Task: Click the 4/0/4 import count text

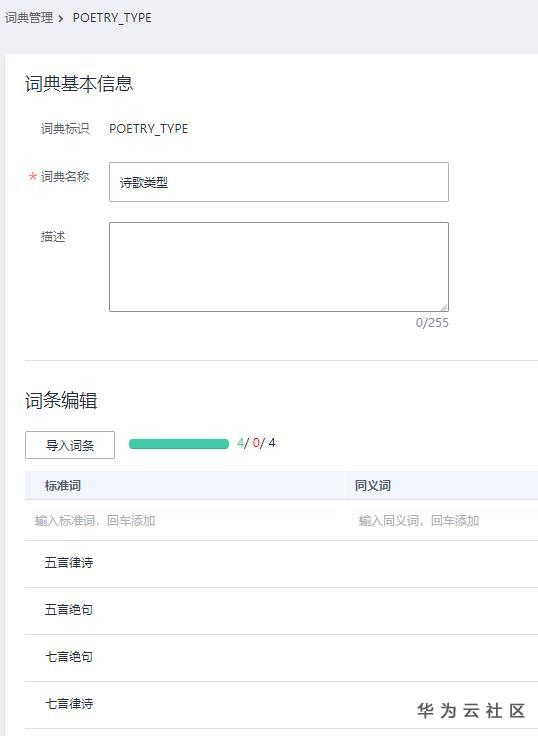Action: coord(256,443)
